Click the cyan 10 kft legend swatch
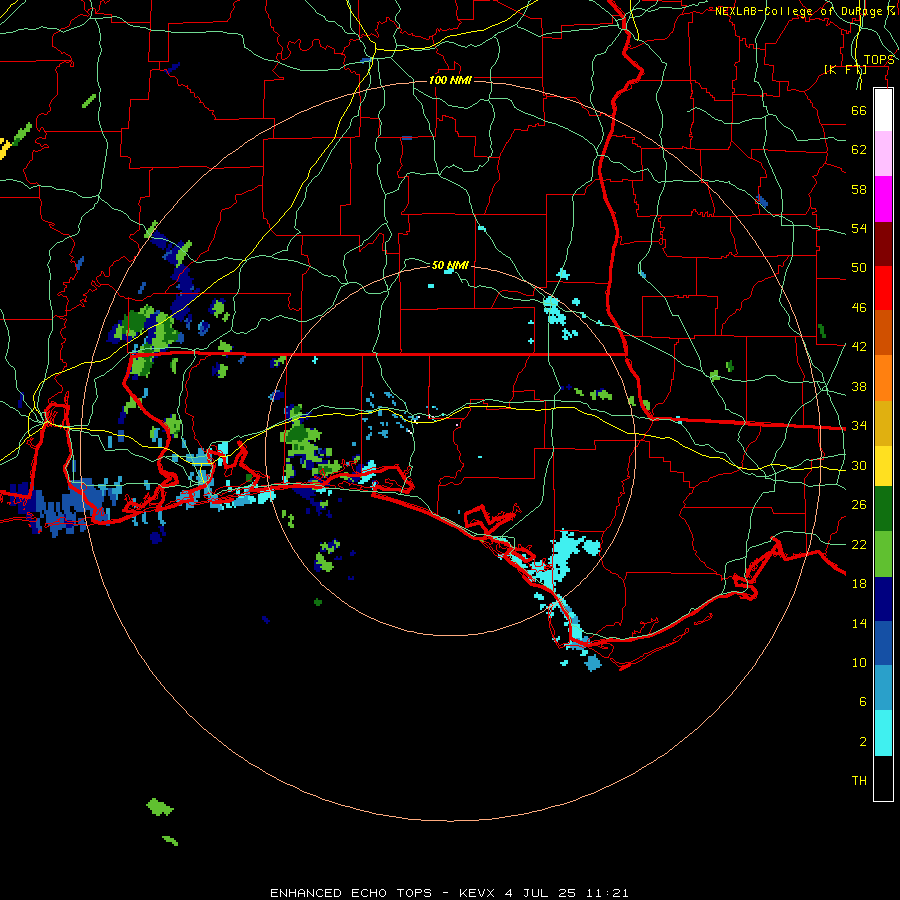 (x=883, y=733)
